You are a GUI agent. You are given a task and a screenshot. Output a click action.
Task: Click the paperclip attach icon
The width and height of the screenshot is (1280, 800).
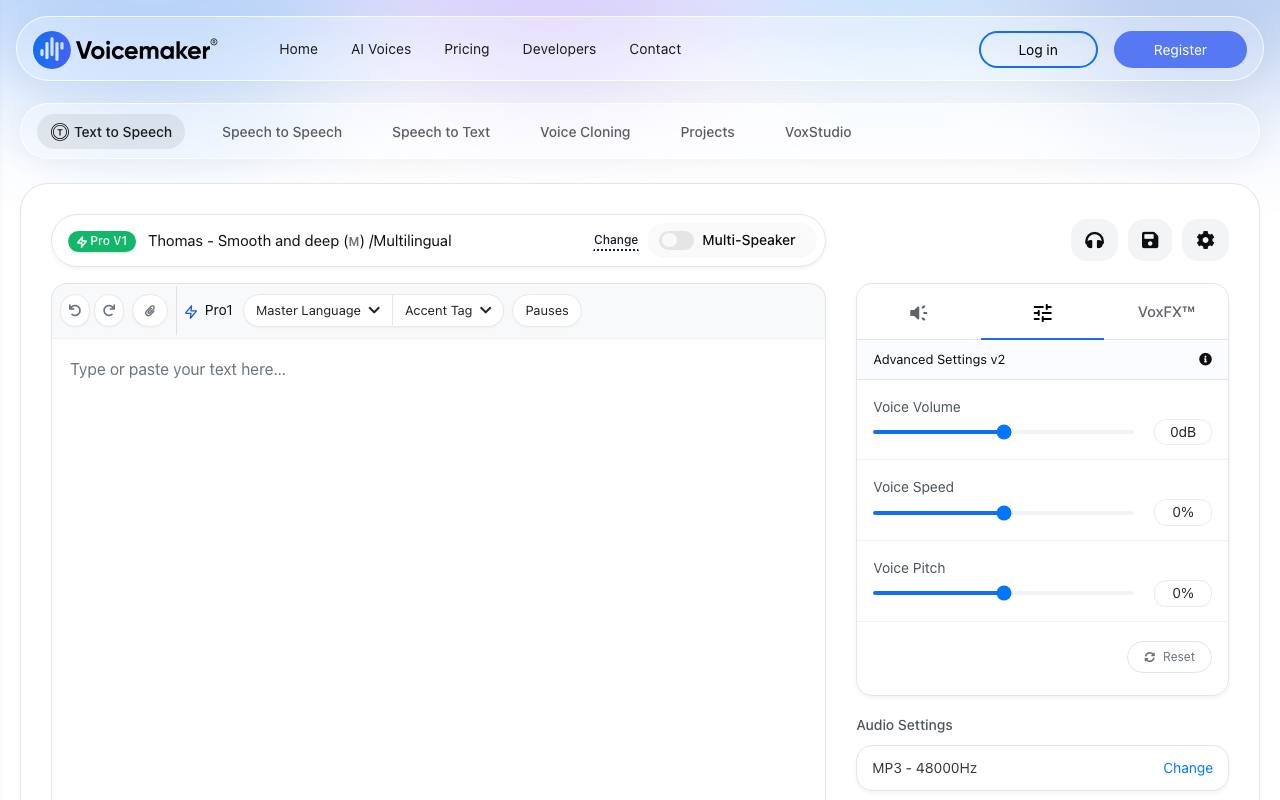[150, 311]
